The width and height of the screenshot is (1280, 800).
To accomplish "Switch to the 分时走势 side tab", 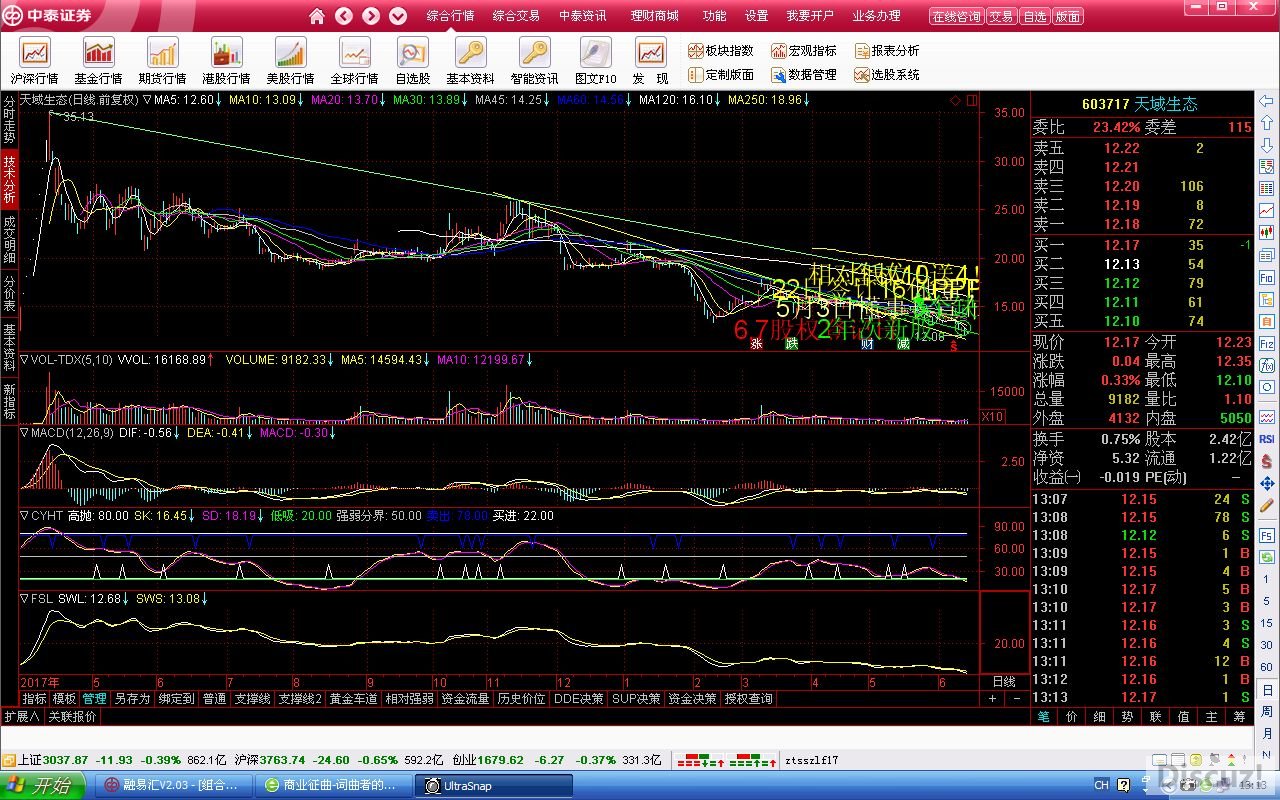I will (9, 120).
